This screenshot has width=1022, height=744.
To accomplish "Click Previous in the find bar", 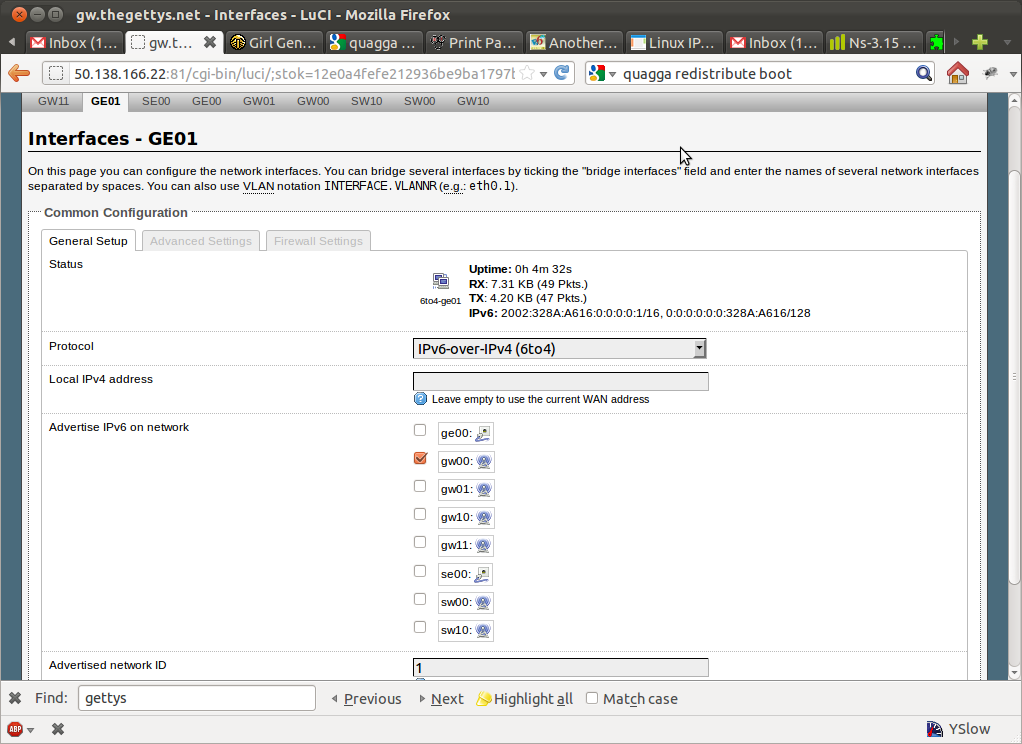I will point(366,699).
